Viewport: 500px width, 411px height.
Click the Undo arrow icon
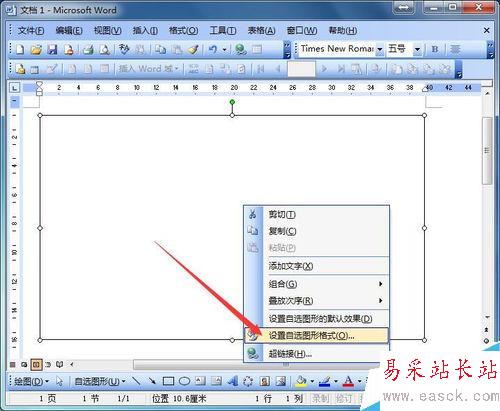[x=213, y=50]
